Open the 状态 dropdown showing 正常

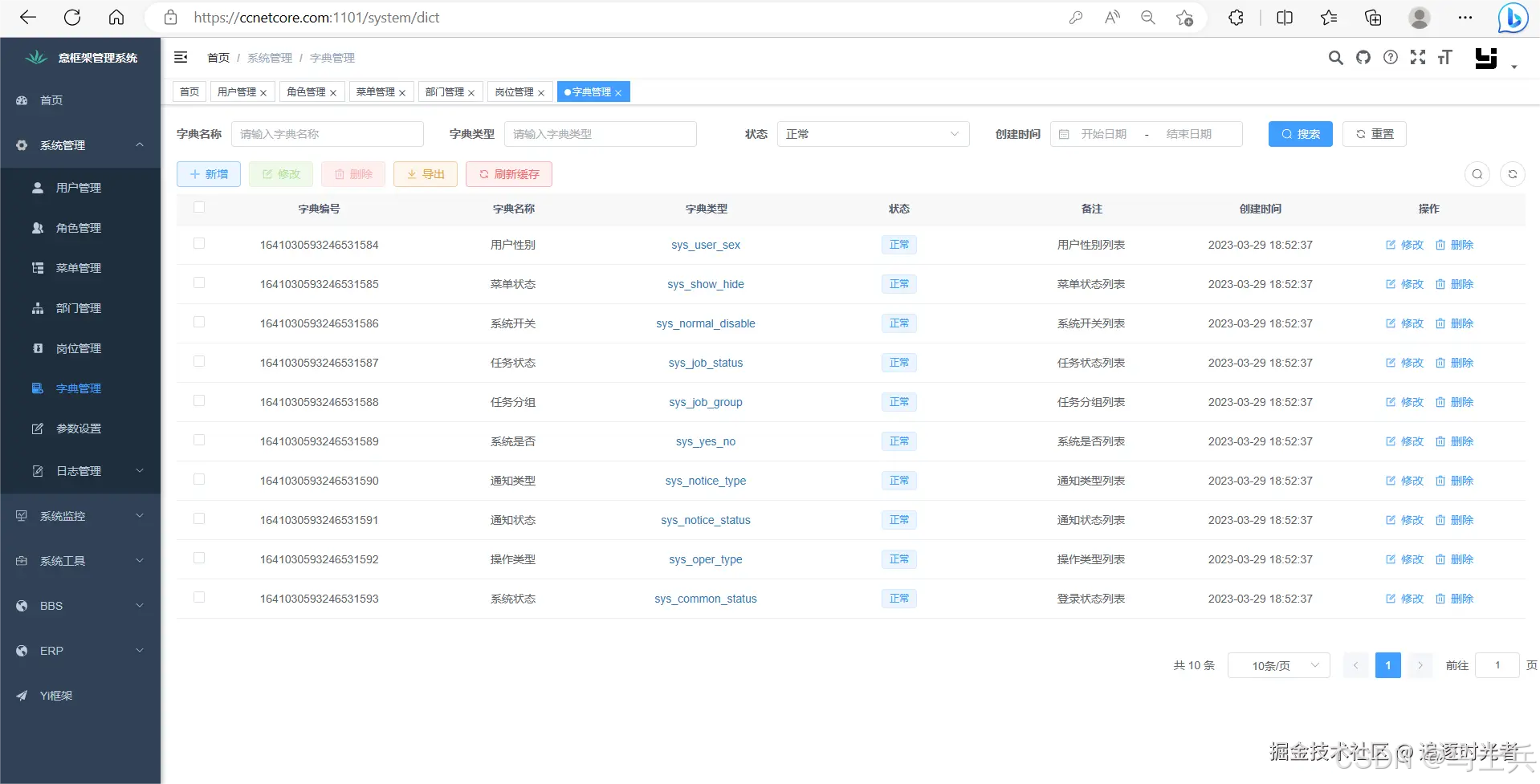coord(874,134)
